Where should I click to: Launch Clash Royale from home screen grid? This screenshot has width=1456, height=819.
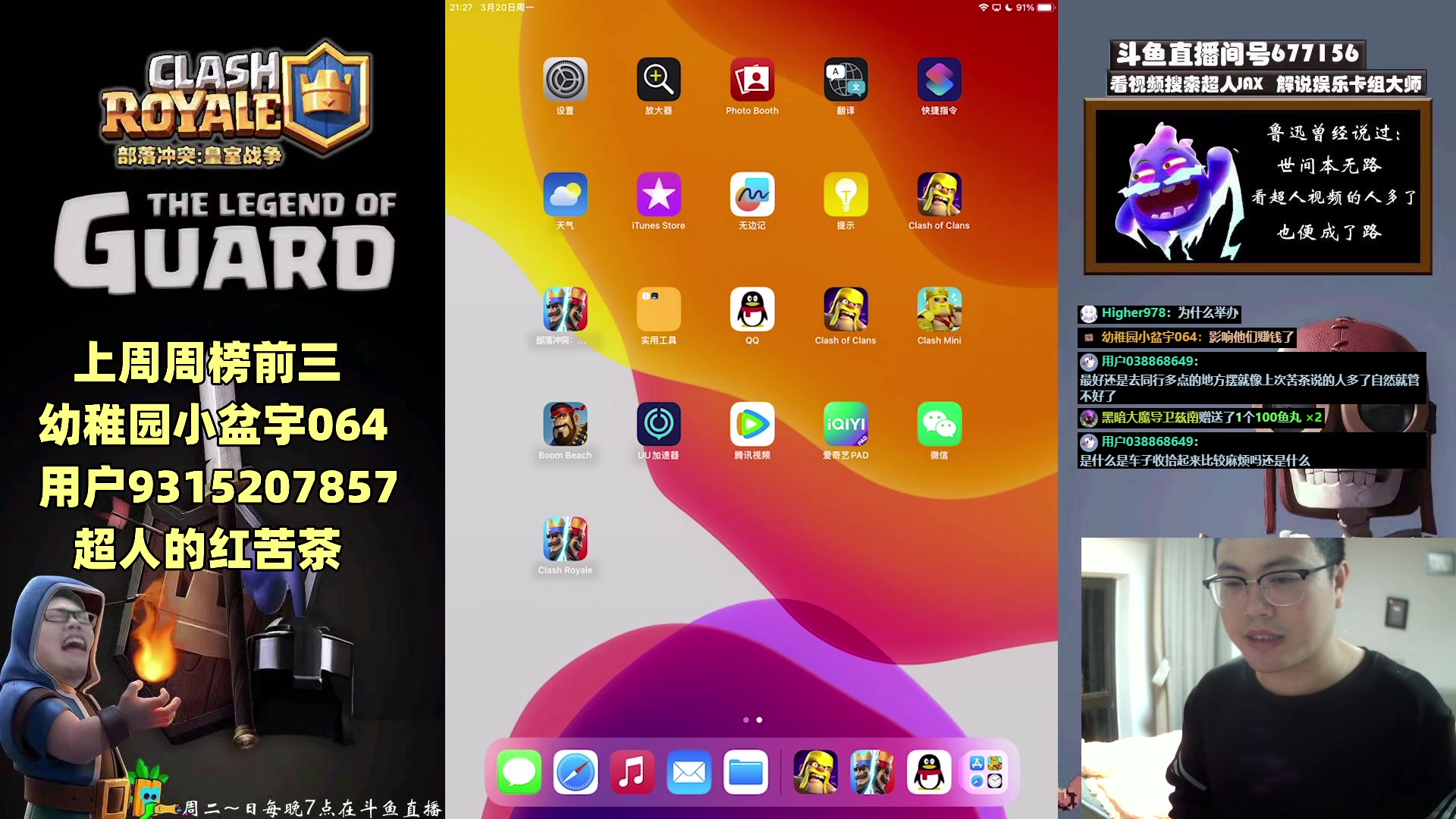coord(565,539)
